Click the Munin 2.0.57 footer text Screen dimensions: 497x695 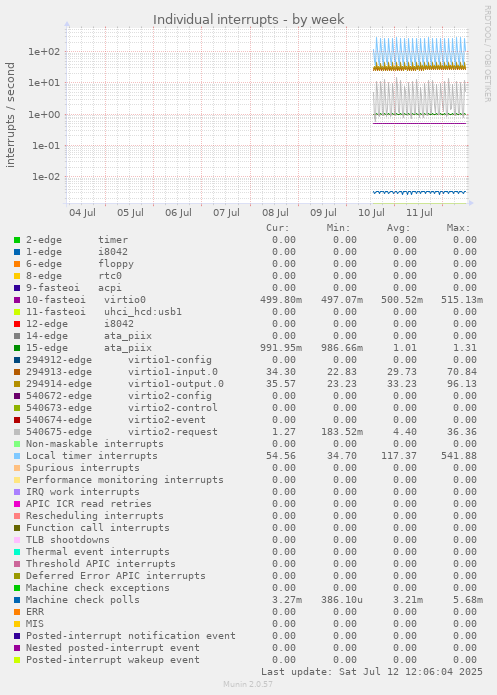pos(248,684)
